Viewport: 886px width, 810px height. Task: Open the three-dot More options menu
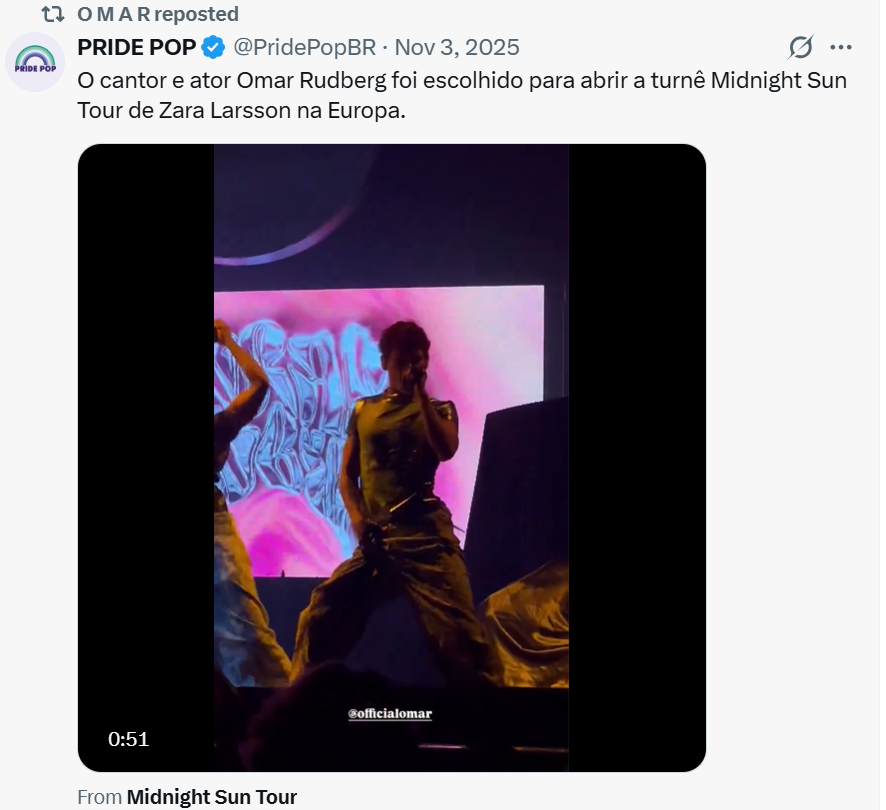point(841,47)
